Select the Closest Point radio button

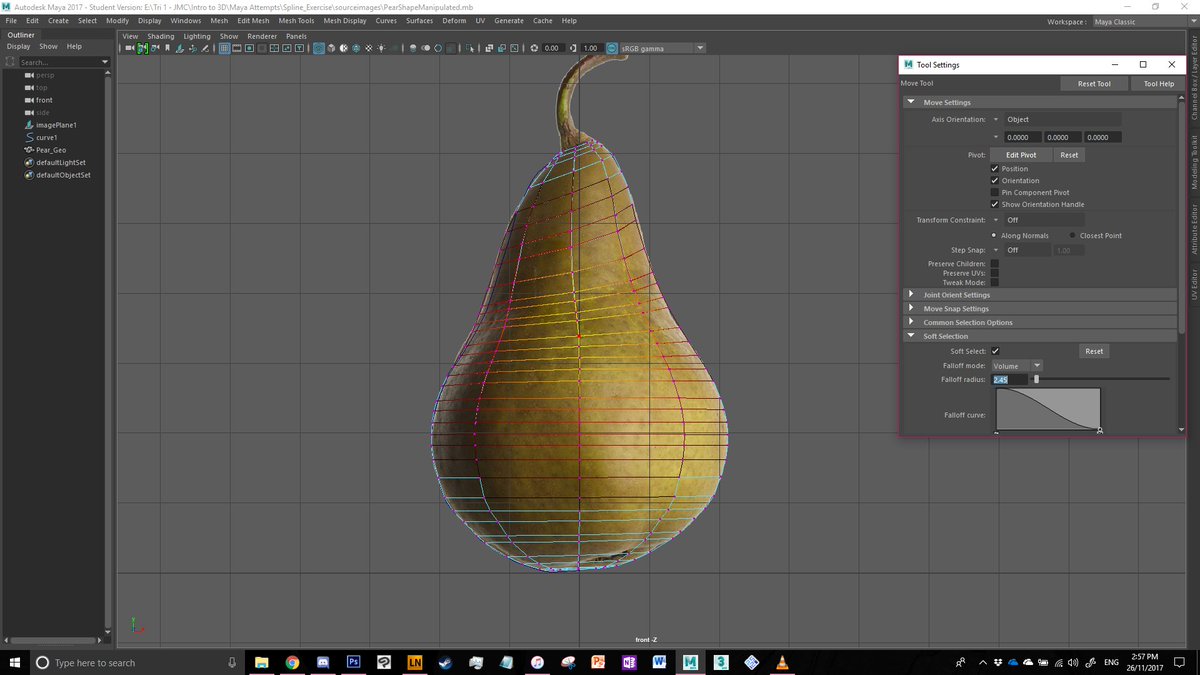(x=1072, y=236)
